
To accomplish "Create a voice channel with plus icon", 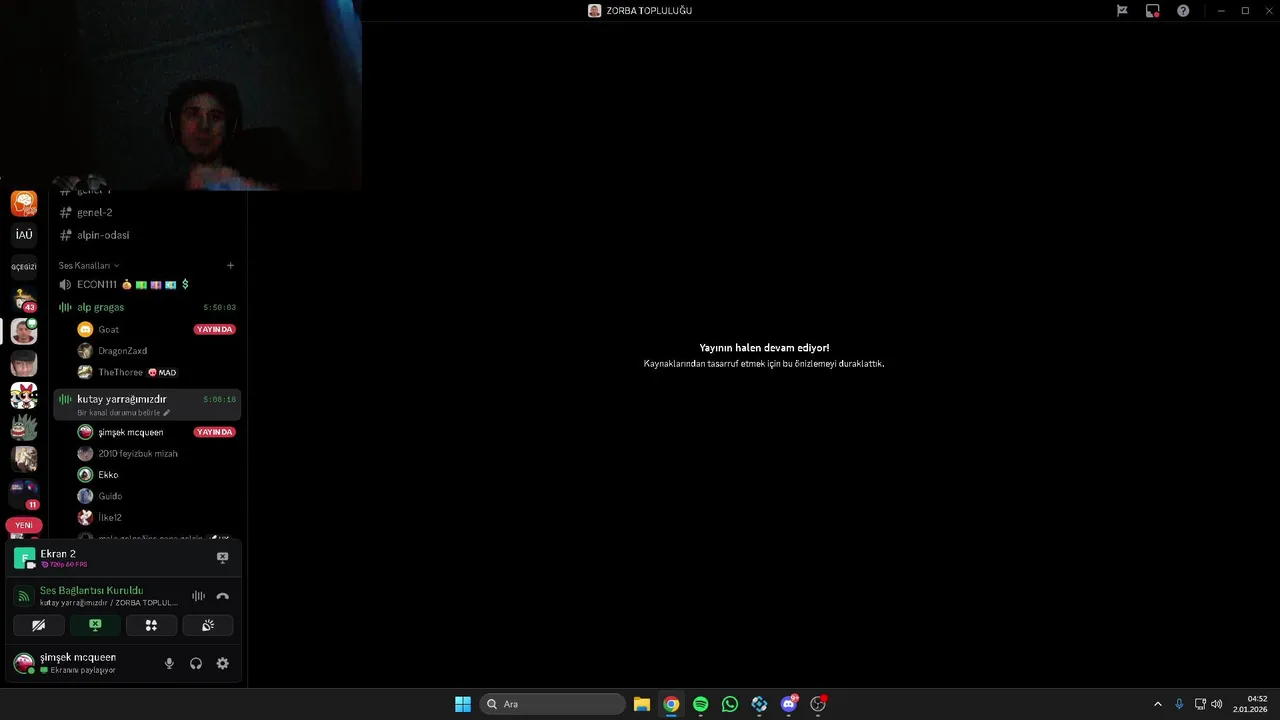I will tap(230, 266).
